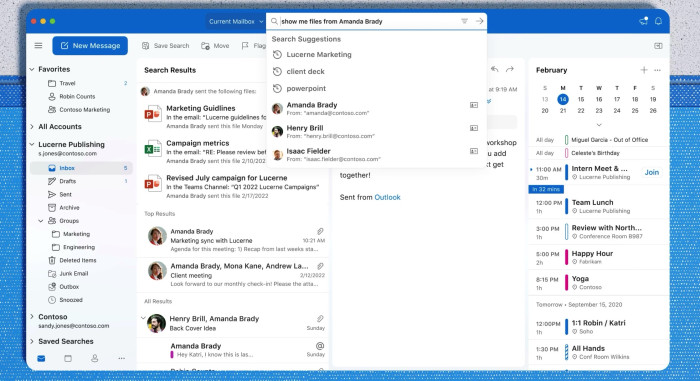Reply using the left arrow icon
This screenshot has width=700, height=381.
(495, 69)
